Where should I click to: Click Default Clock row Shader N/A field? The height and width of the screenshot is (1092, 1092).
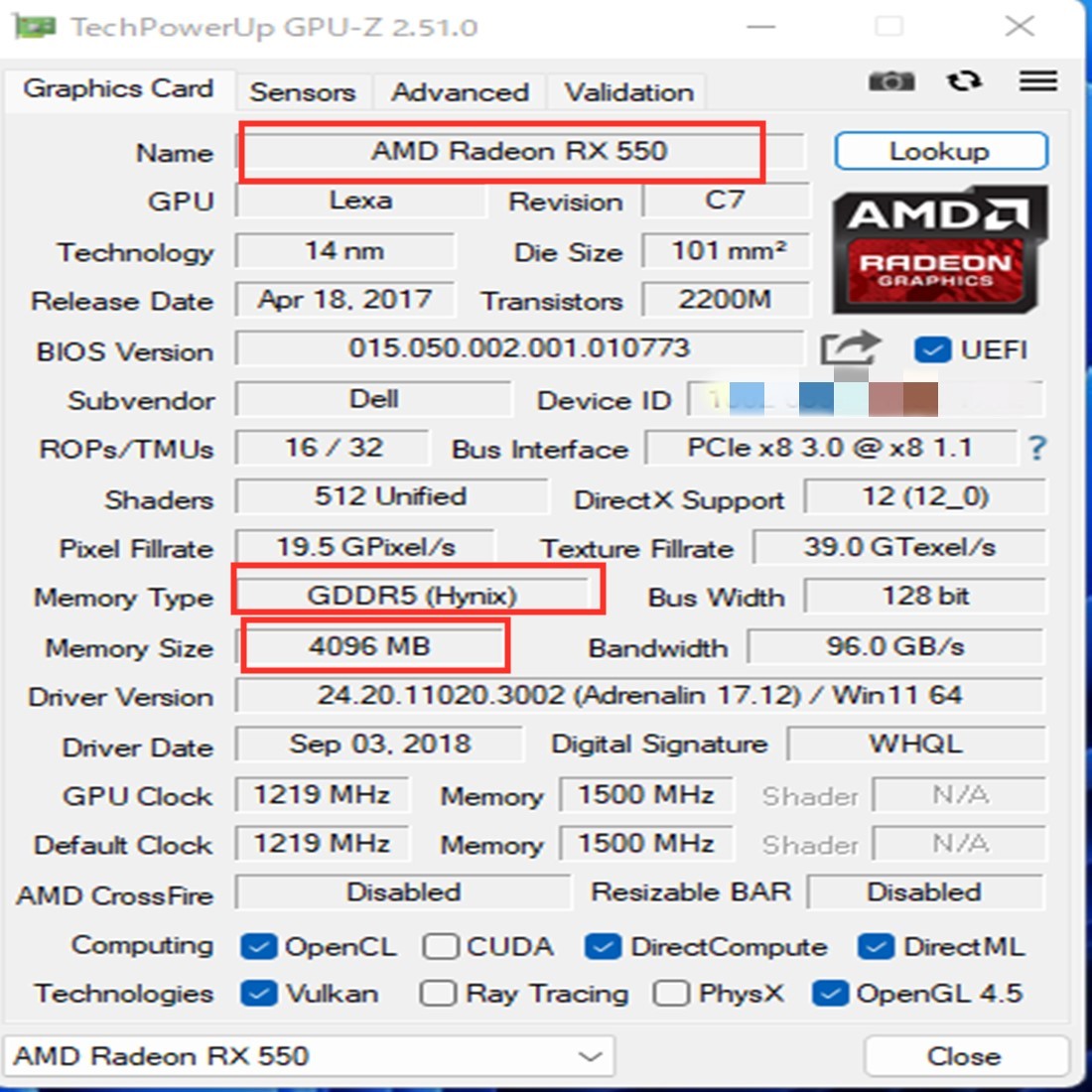pos(960,844)
